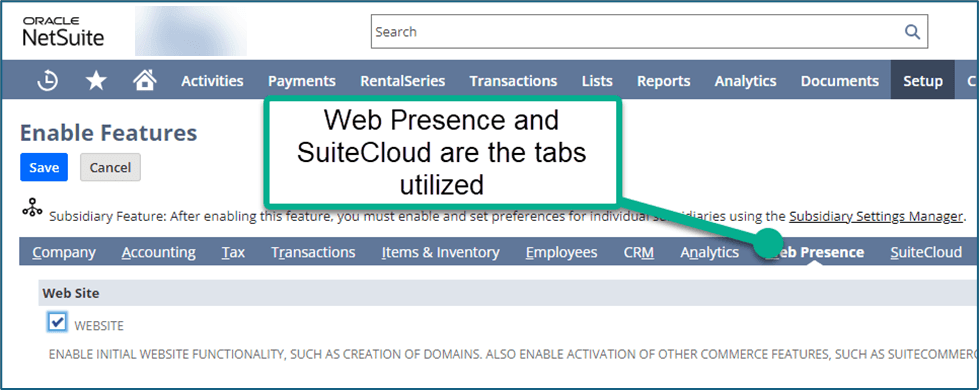Image resolution: width=979 pixels, height=390 pixels.
Task: Switch to the Employees tab
Action: tap(561, 252)
